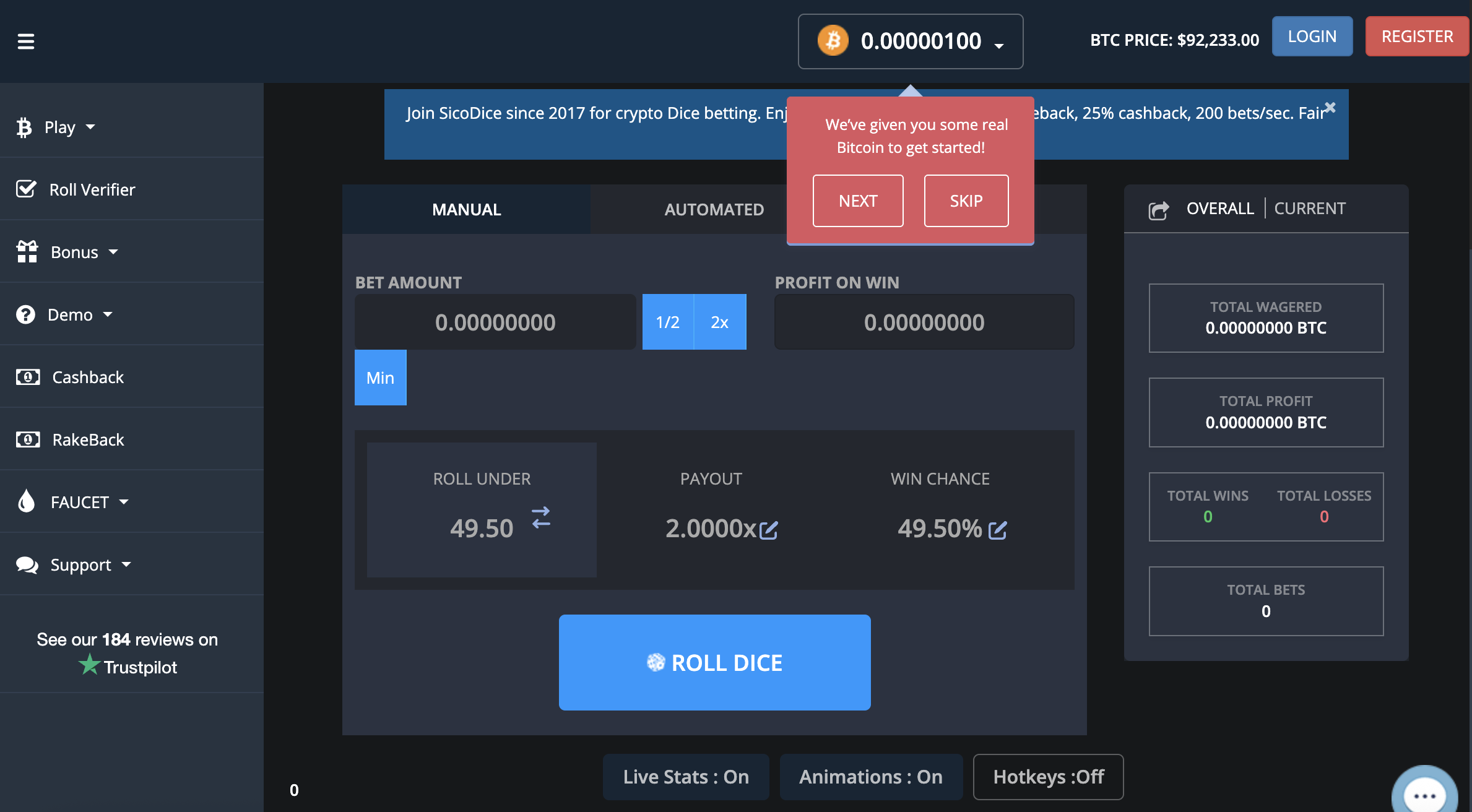Toggle Live Stats off

pos(686,777)
